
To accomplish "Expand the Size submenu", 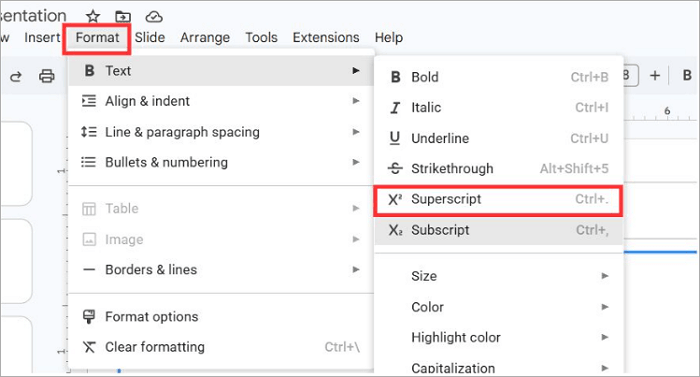I will 499,276.
